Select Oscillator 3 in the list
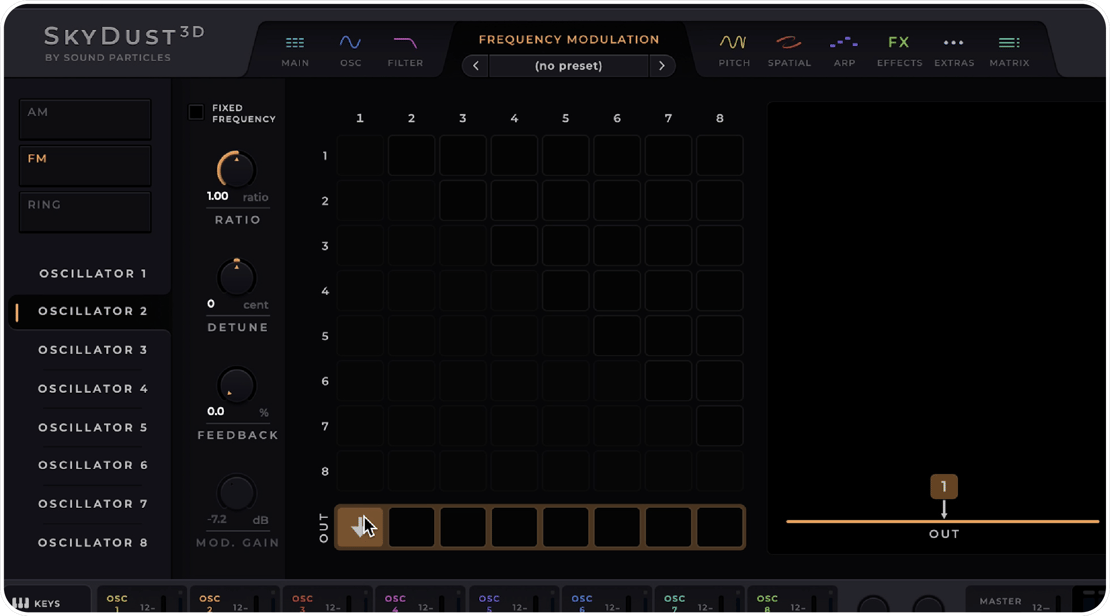The image size is (1110, 616). click(93, 350)
